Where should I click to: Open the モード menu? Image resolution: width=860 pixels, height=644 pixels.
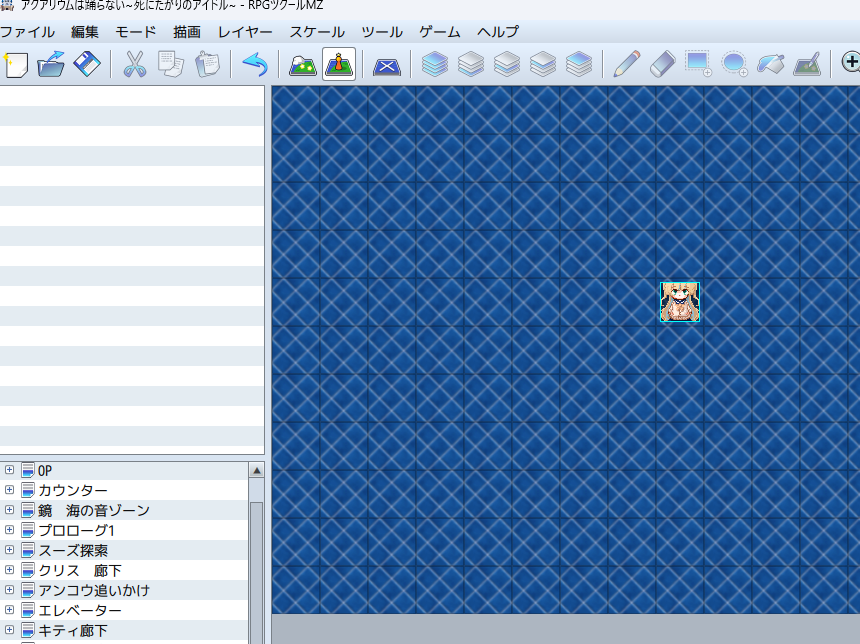tap(135, 32)
